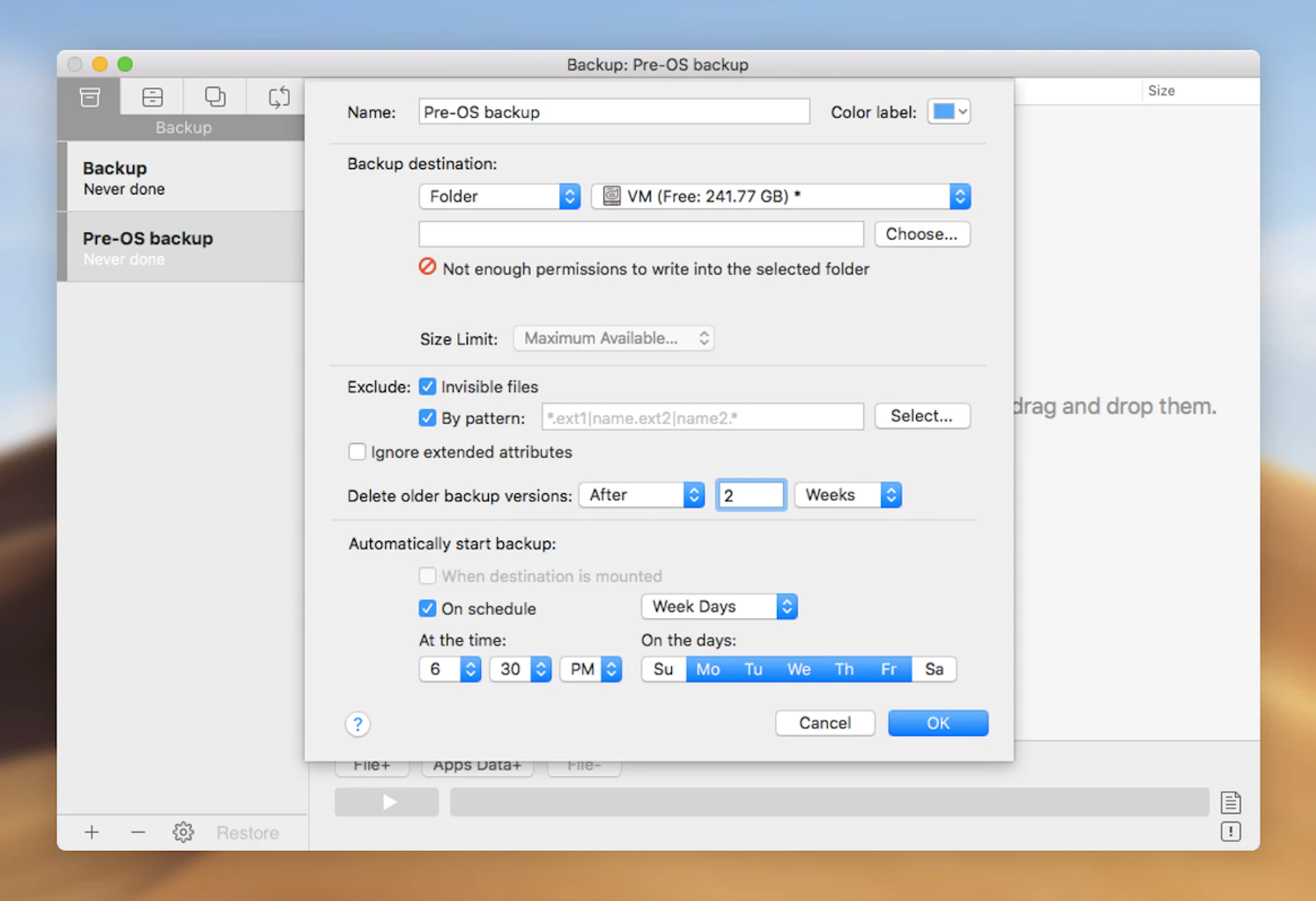This screenshot has width=1316, height=901.
Task: Enable Ignore extended attributes
Action: point(357,452)
